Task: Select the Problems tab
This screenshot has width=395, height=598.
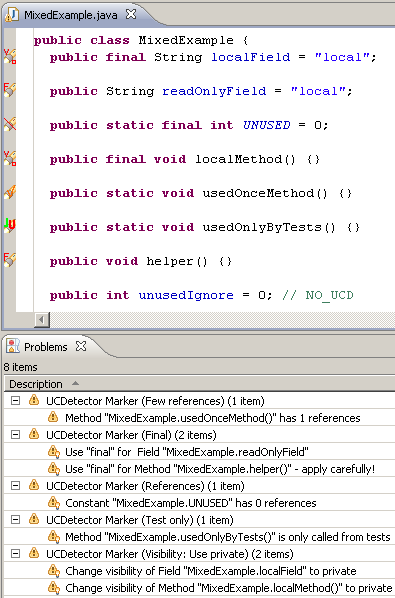Action: (x=45, y=347)
